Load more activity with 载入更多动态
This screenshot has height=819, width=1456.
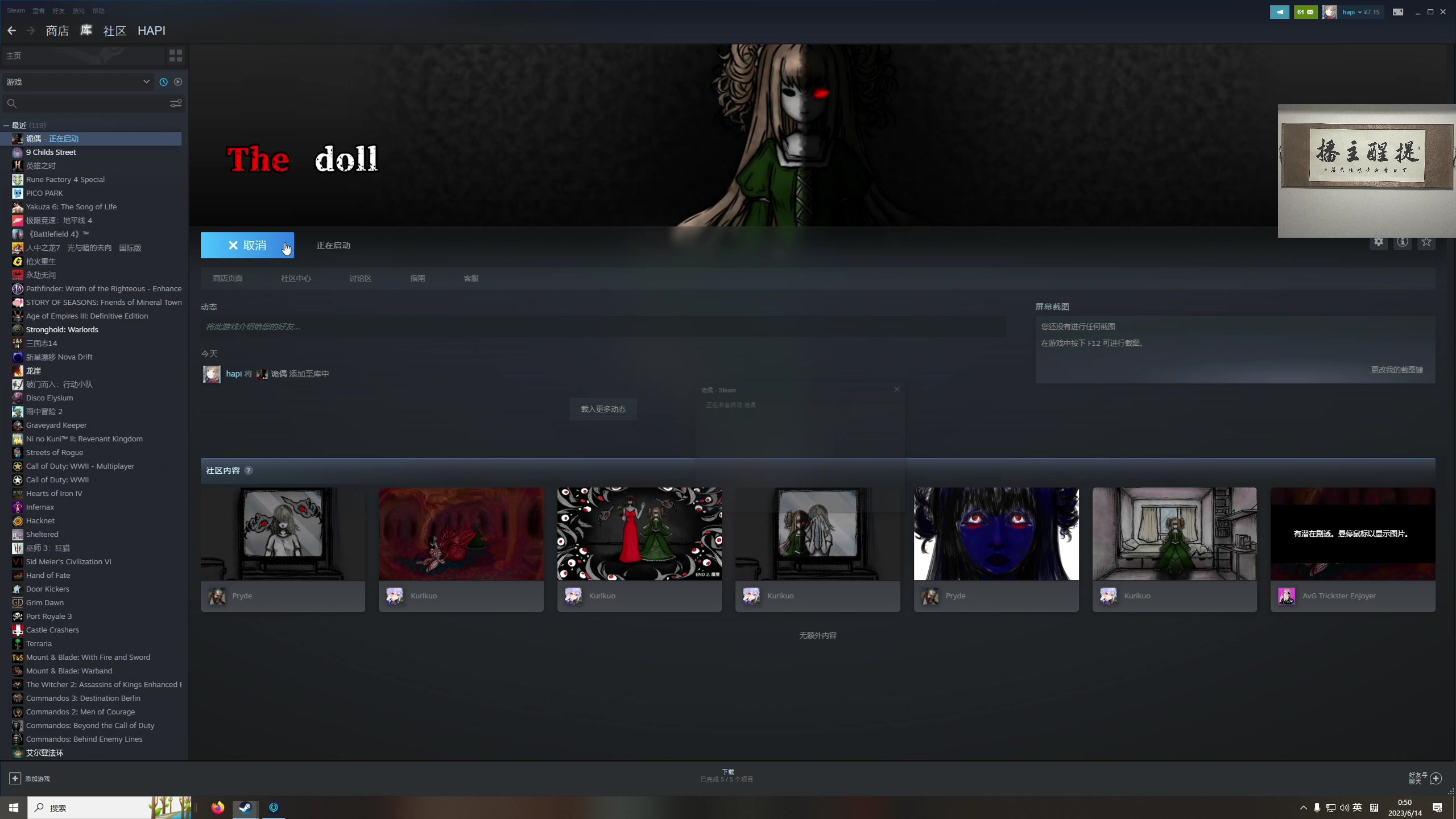(x=603, y=409)
